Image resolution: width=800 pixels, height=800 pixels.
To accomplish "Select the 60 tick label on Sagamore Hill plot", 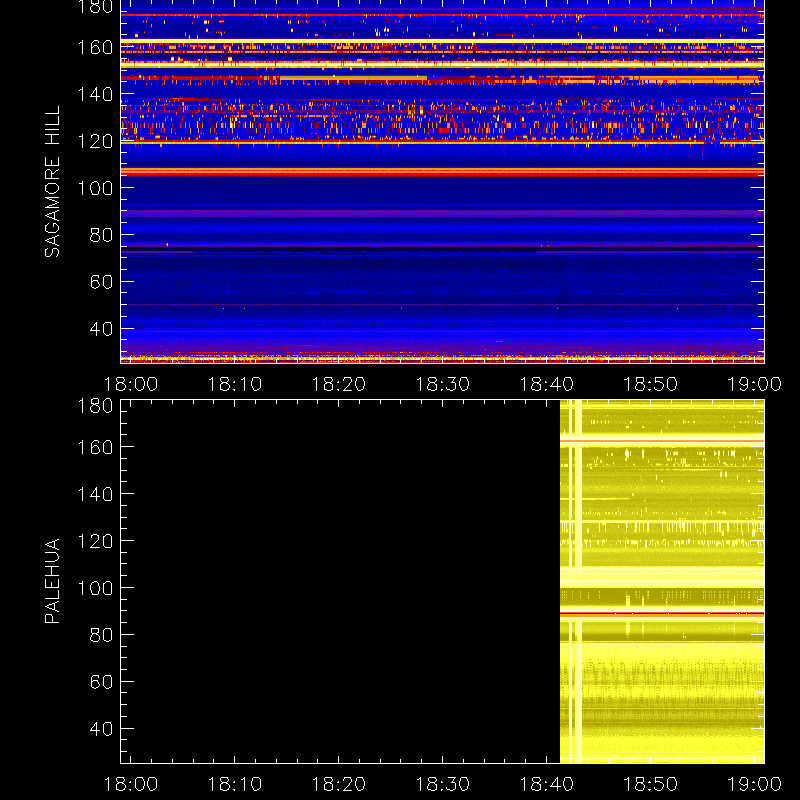I will coord(101,282).
